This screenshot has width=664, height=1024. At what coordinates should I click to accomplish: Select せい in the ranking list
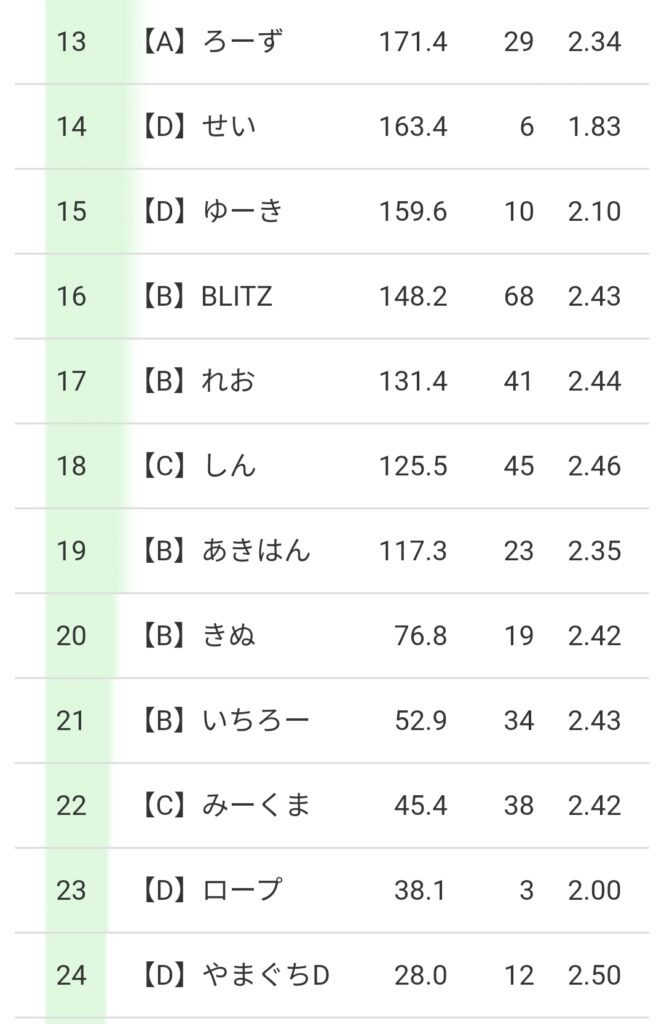[x=229, y=127]
